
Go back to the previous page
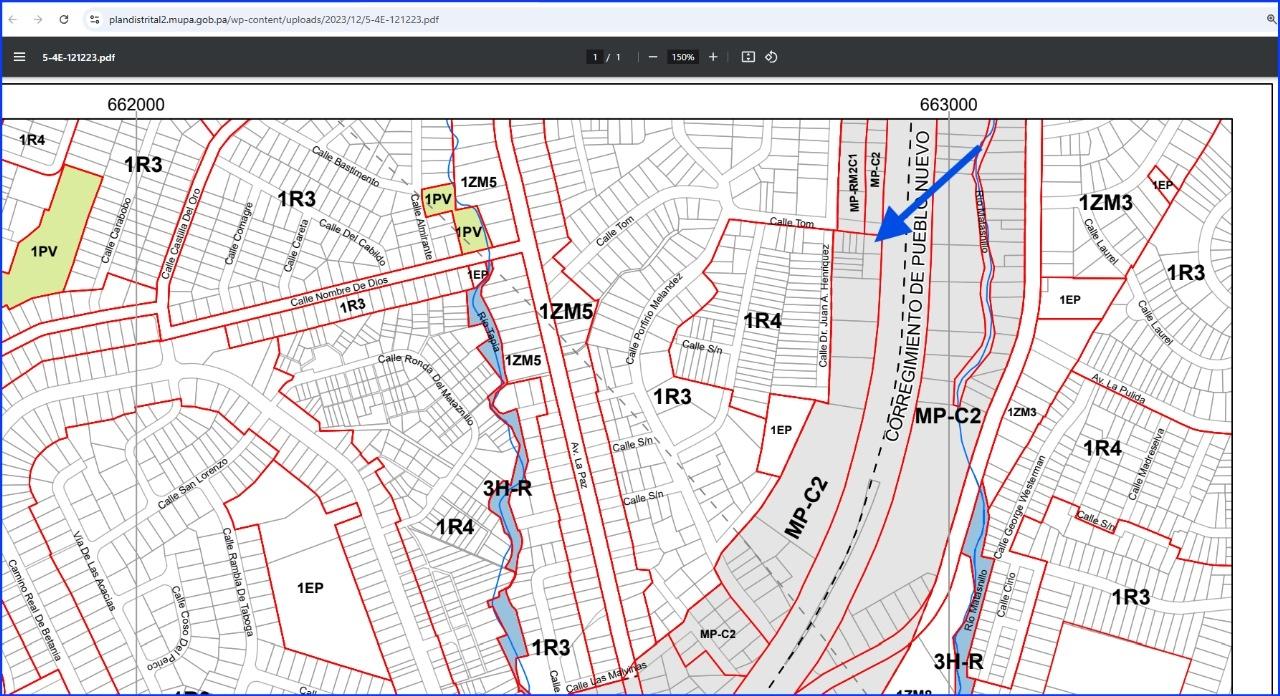click(x=12, y=19)
